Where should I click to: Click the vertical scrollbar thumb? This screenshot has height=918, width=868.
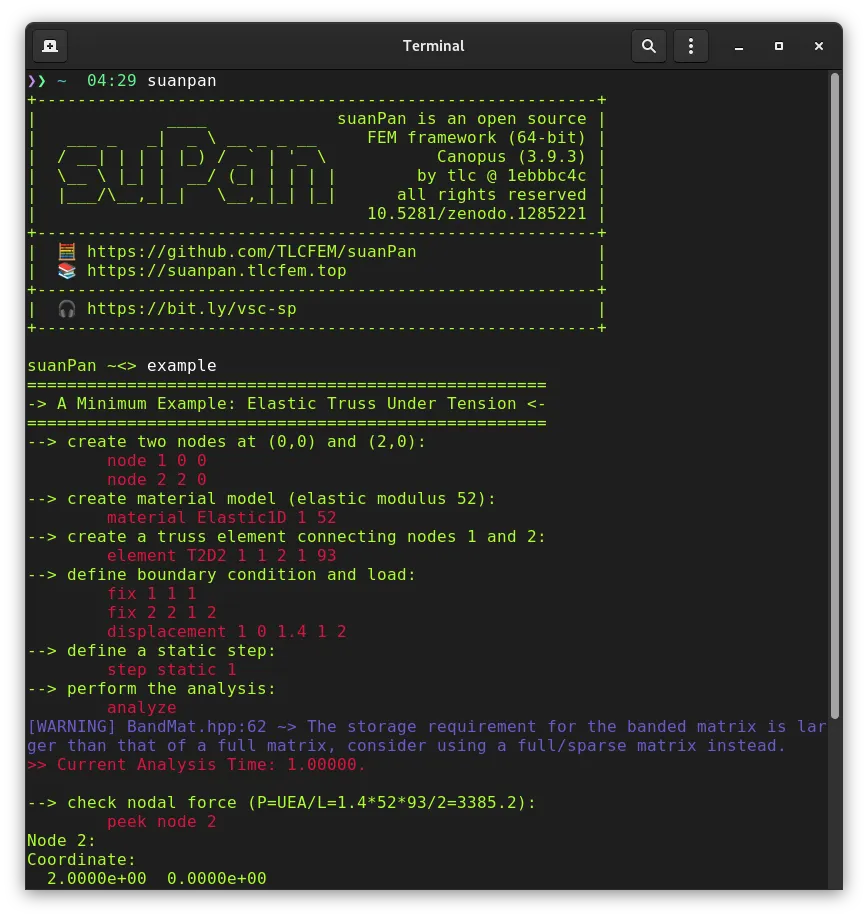pos(835,395)
